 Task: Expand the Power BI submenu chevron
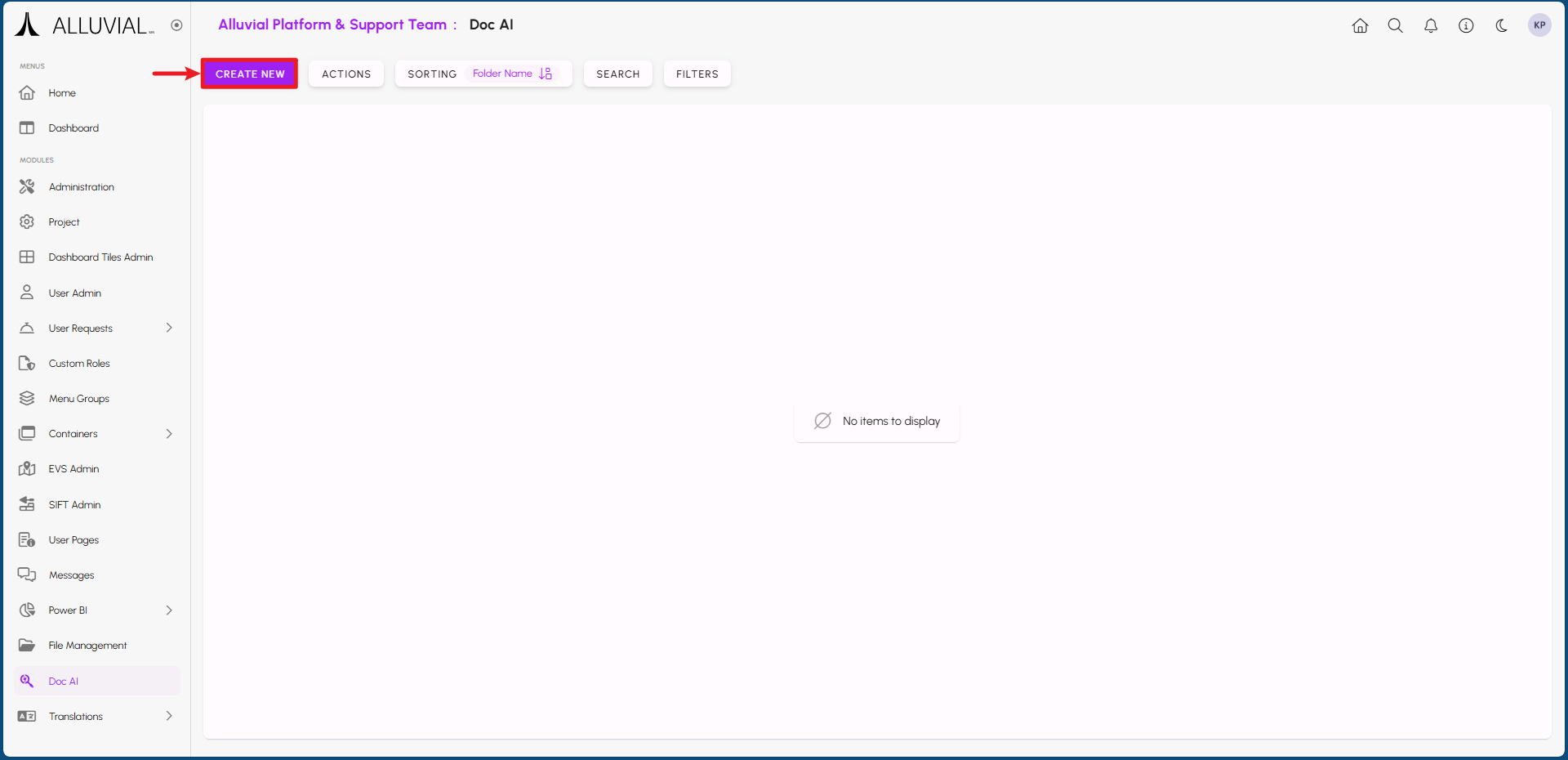(169, 610)
